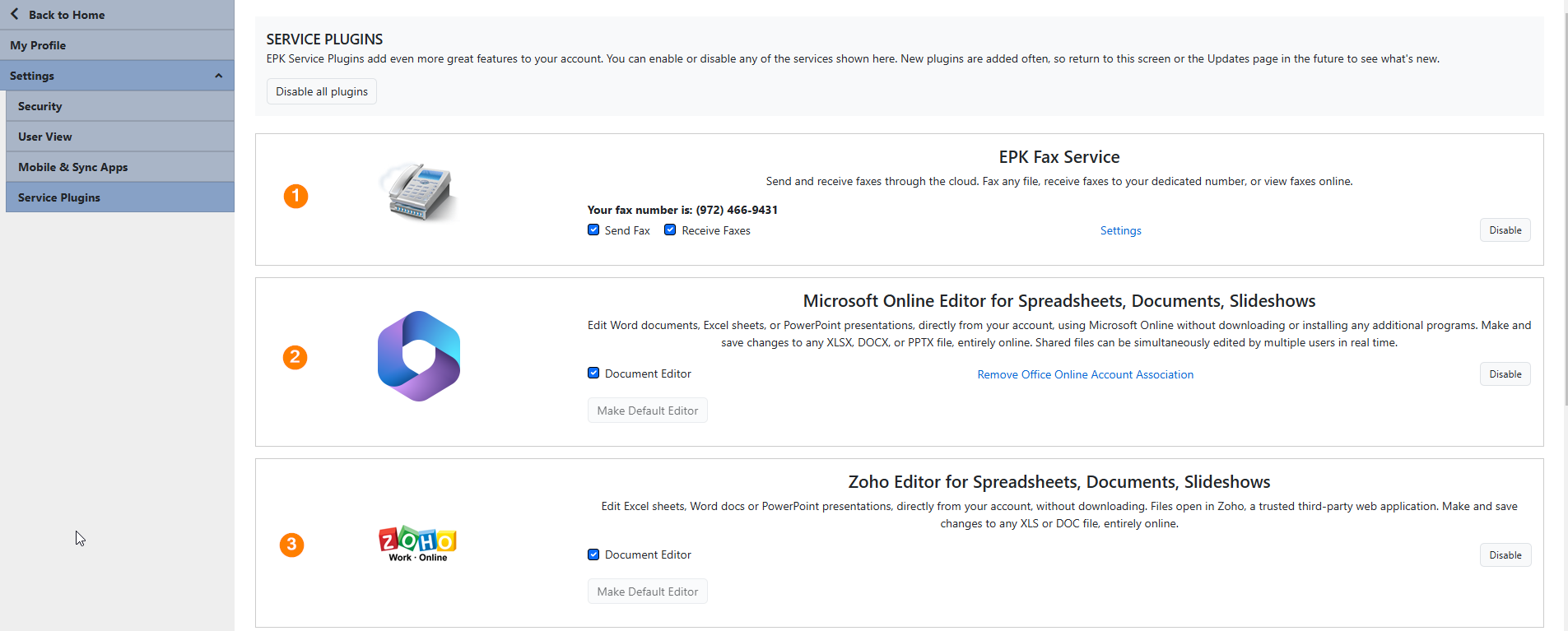Open Mobile & Sync Apps page
The height and width of the screenshot is (631, 1568).
(x=120, y=167)
